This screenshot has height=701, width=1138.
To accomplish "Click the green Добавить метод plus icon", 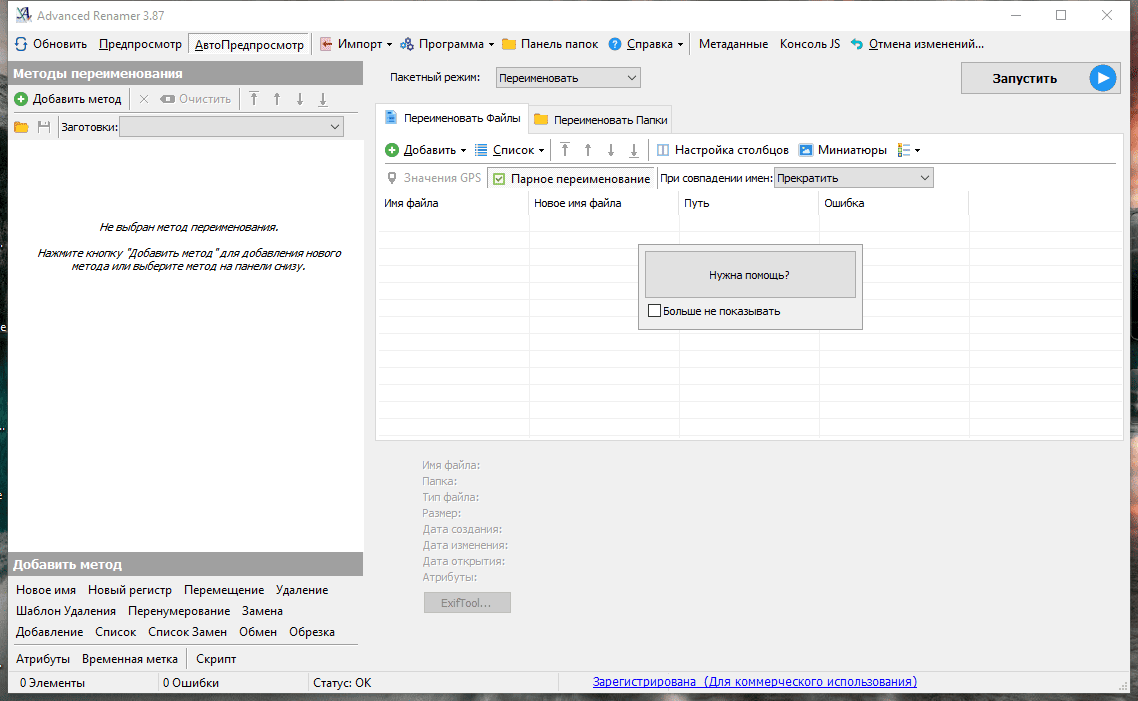I will pos(21,99).
